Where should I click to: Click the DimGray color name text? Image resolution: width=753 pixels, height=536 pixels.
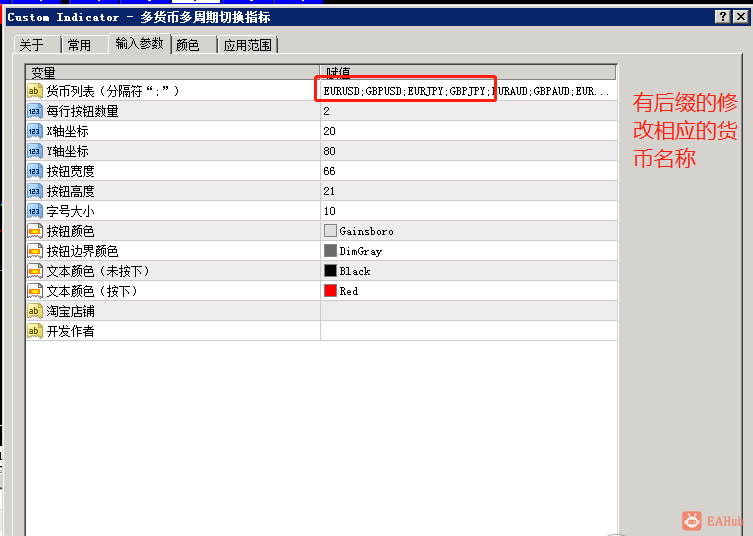361,251
